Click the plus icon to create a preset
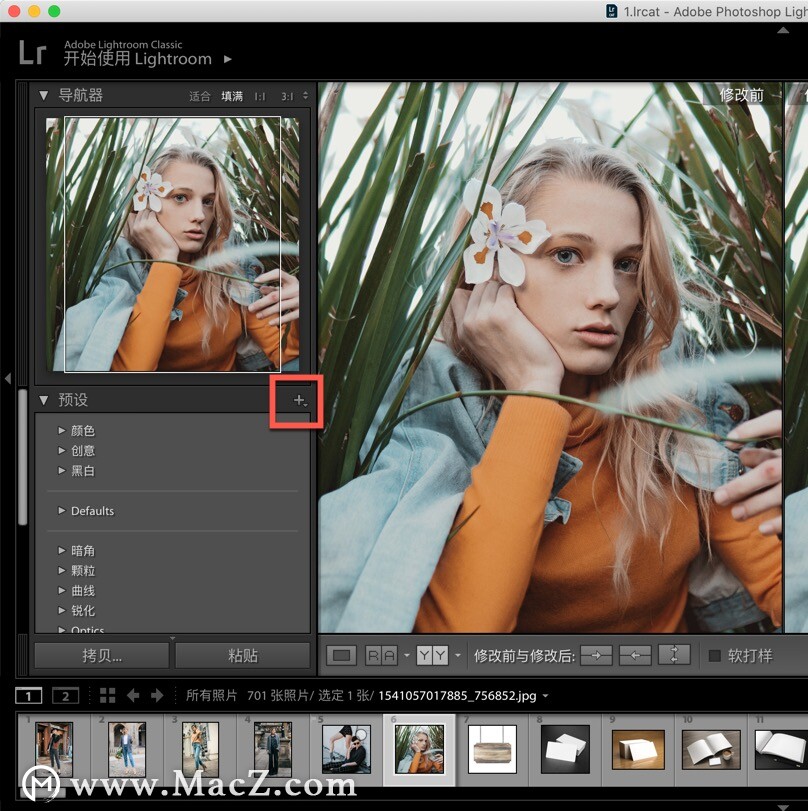This screenshot has height=811, width=808. (300, 400)
